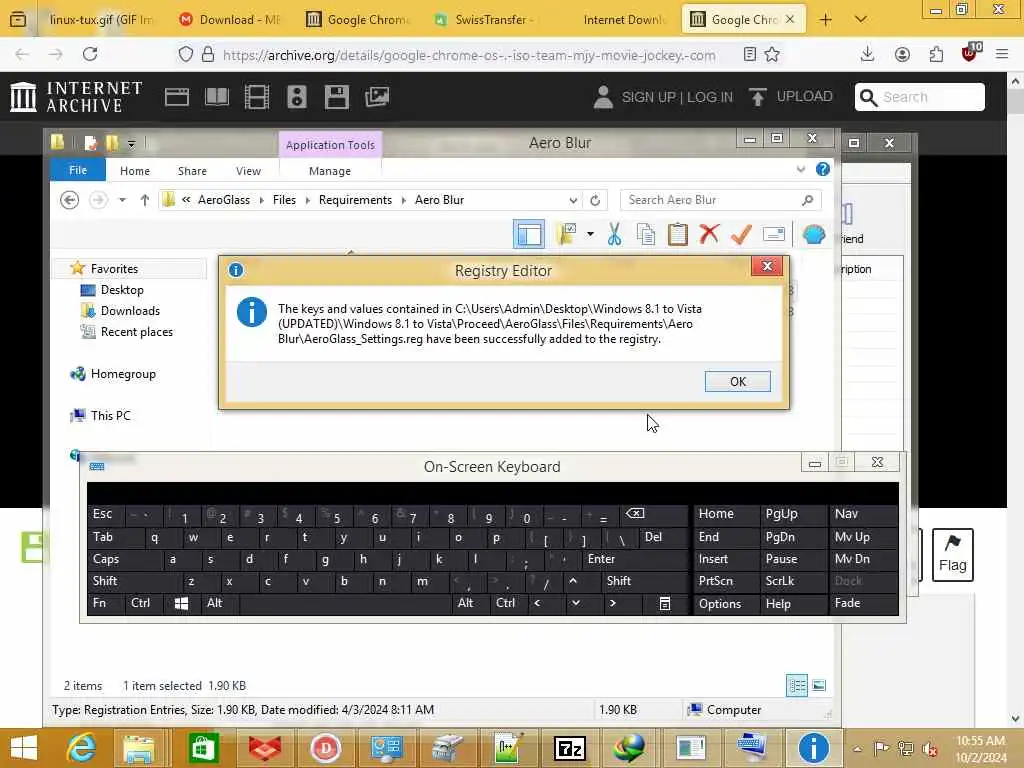Image resolution: width=1024 pixels, height=768 pixels.
Task: Open new browser tab plus button
Action: pos(825,20)
